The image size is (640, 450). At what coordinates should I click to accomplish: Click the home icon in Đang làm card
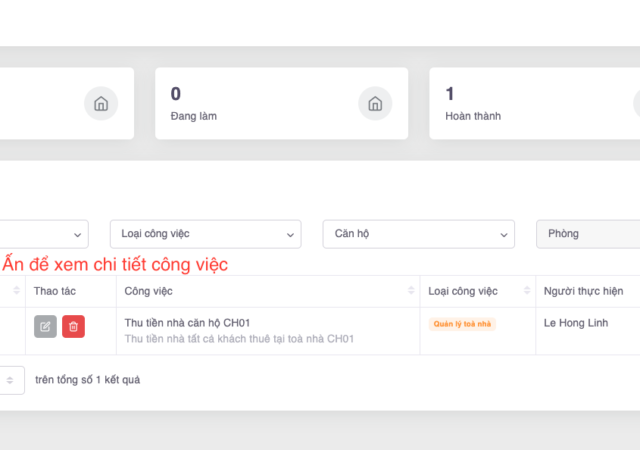374,103
